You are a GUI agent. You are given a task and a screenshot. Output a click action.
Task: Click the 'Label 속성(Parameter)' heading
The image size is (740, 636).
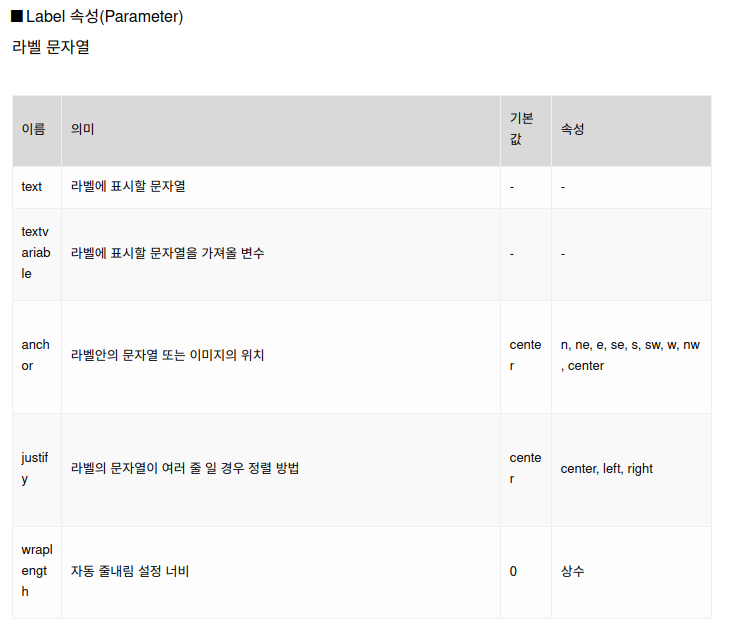coord(104,17)
